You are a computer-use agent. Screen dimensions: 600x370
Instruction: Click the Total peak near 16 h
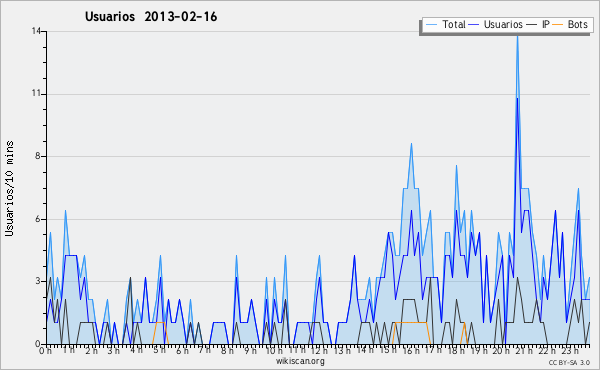click(411, 144)
